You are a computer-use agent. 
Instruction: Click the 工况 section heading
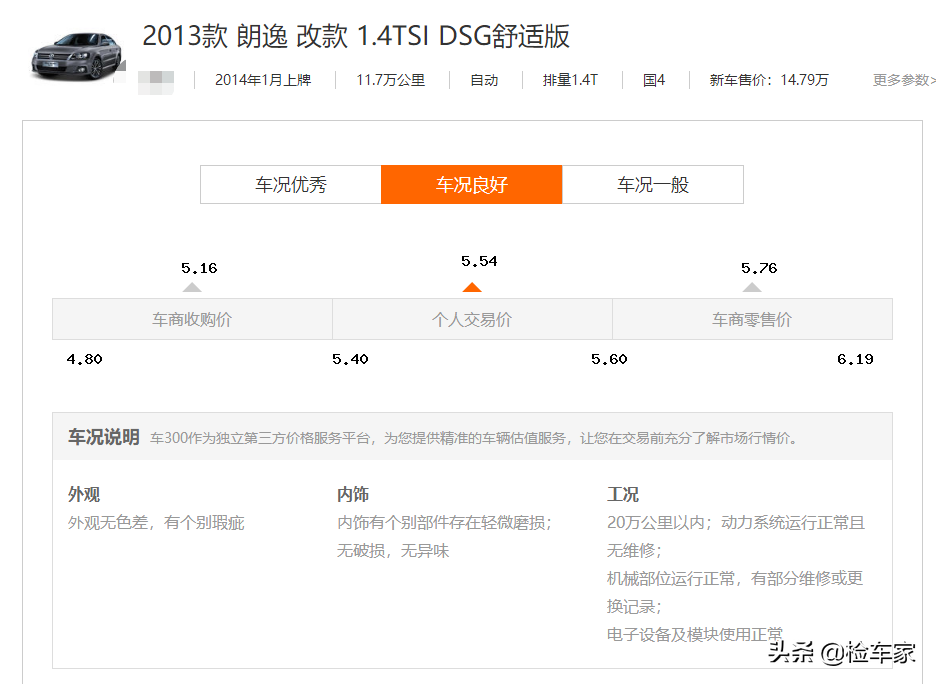pyautogui.click(x=623, y=494)
